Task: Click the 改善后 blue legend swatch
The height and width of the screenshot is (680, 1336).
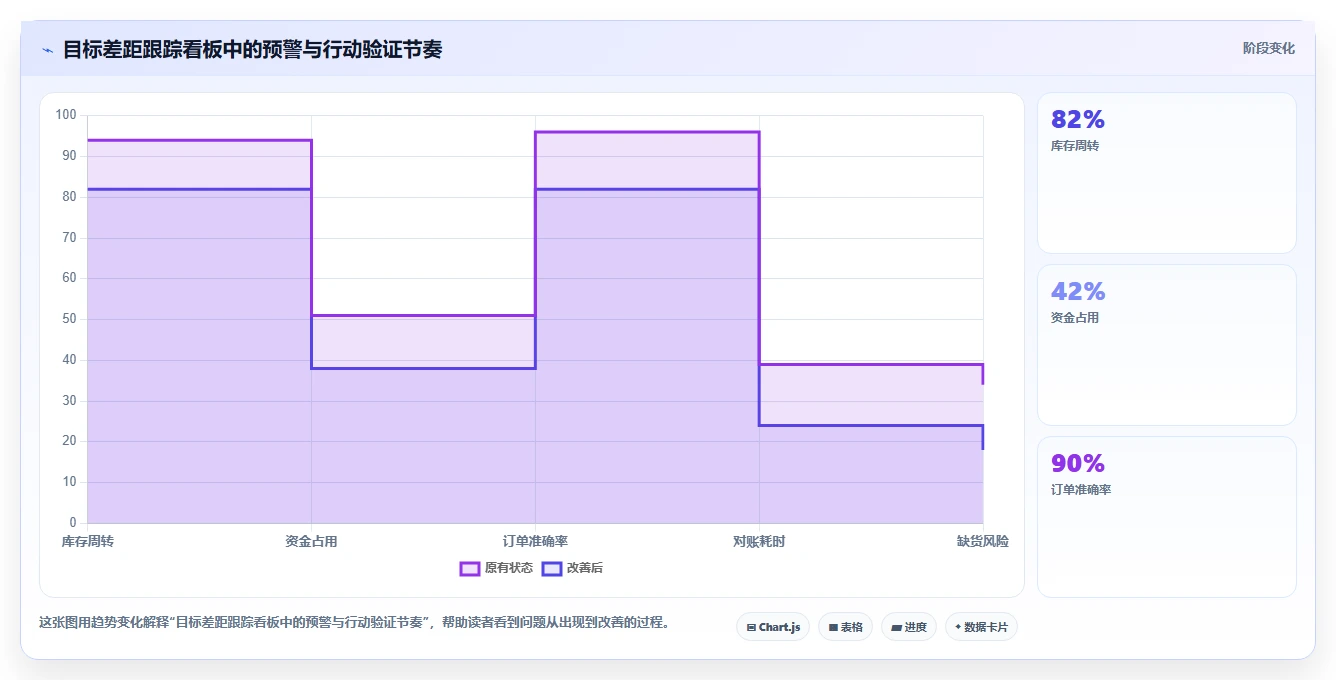Action: click(552, 568)
